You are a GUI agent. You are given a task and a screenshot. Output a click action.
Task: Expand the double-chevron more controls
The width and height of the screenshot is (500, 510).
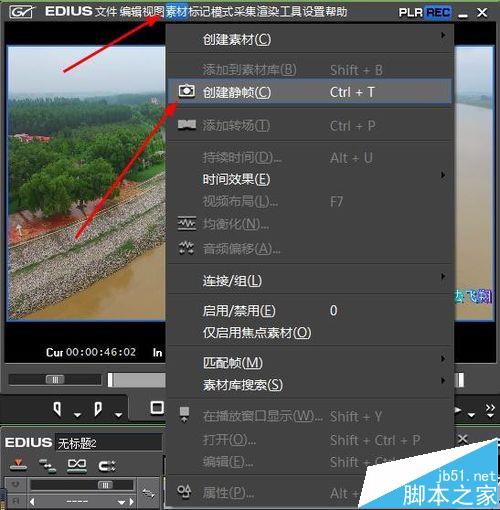point(490,411)
